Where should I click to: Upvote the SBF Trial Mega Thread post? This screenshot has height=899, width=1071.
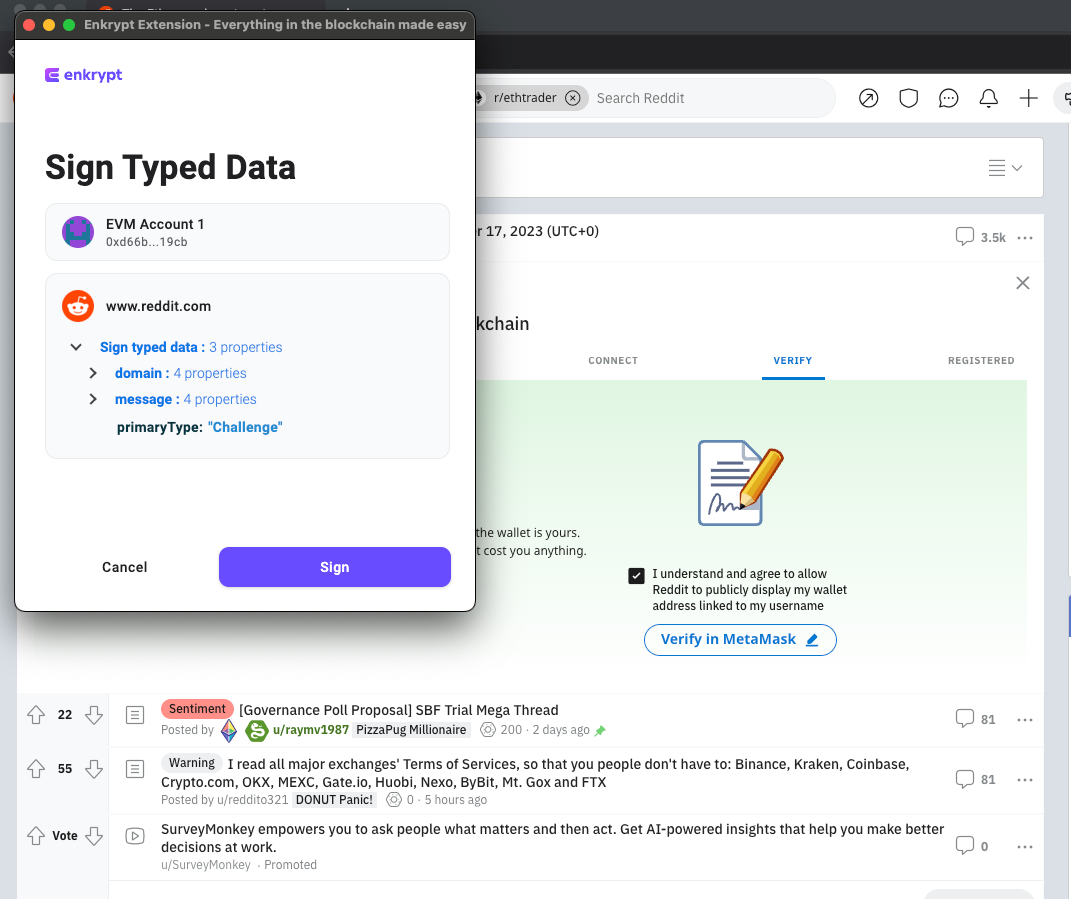(x=36, y=715)
